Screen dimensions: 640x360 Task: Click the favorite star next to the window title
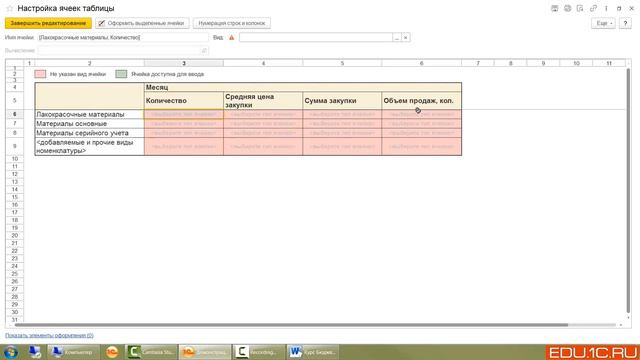point(10,9)
